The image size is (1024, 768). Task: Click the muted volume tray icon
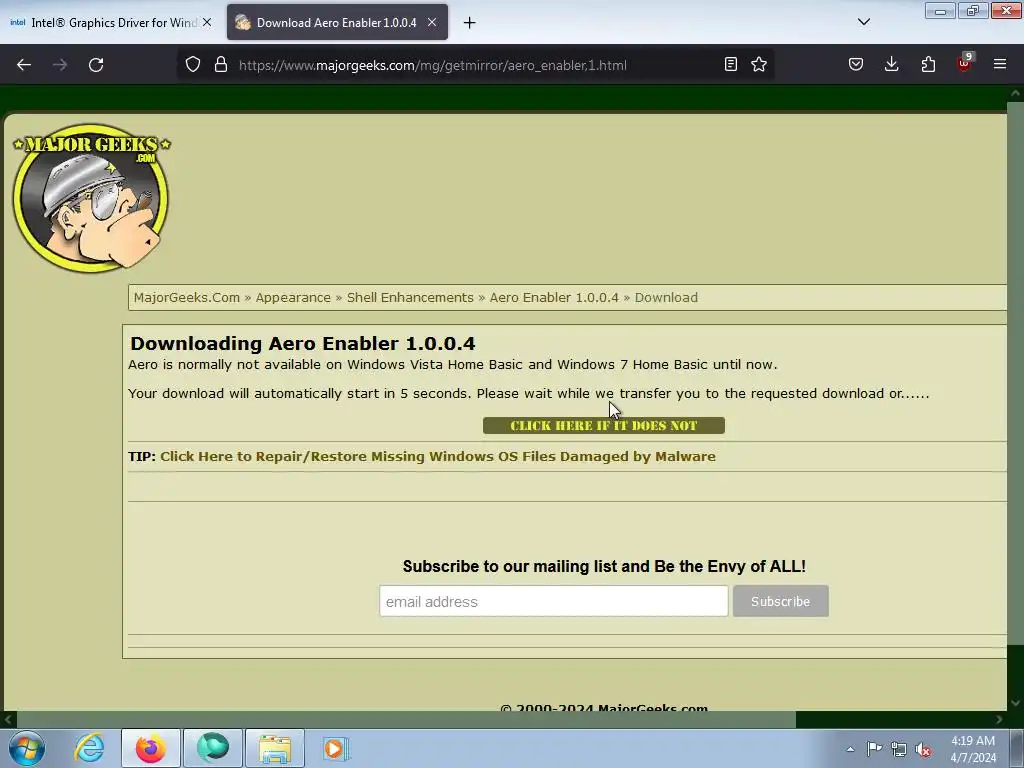point(923,749)
